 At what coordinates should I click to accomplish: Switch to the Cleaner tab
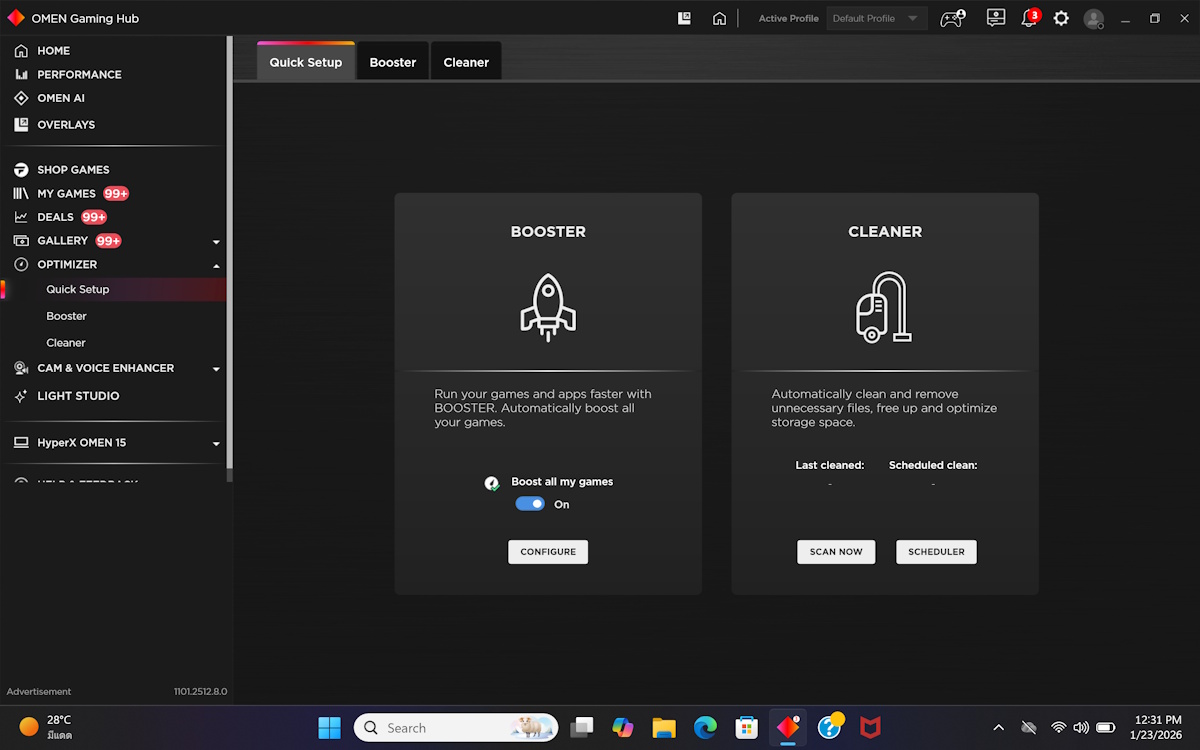point(466,62)
